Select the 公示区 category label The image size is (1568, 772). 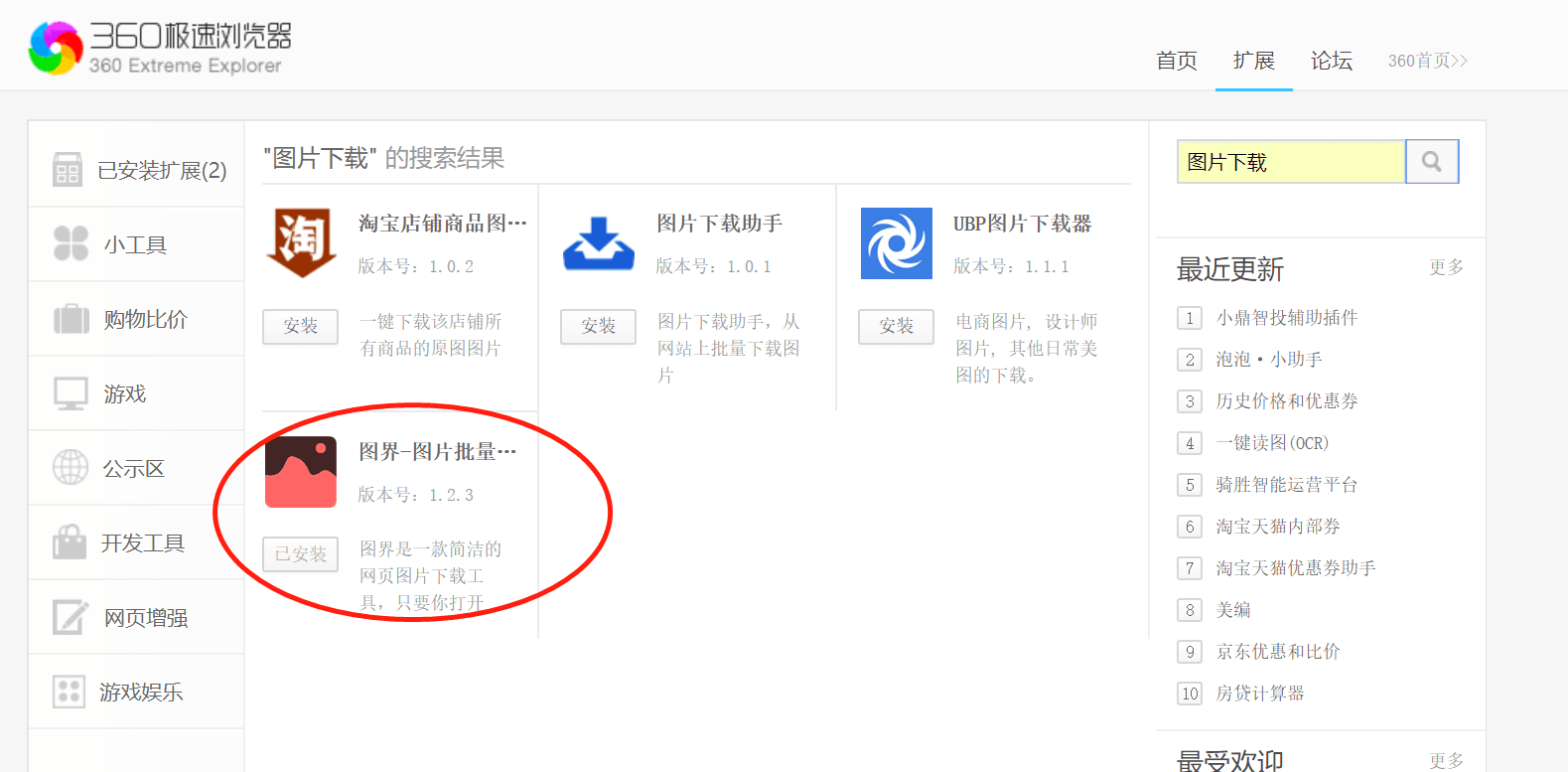click(x=134, y=469)
